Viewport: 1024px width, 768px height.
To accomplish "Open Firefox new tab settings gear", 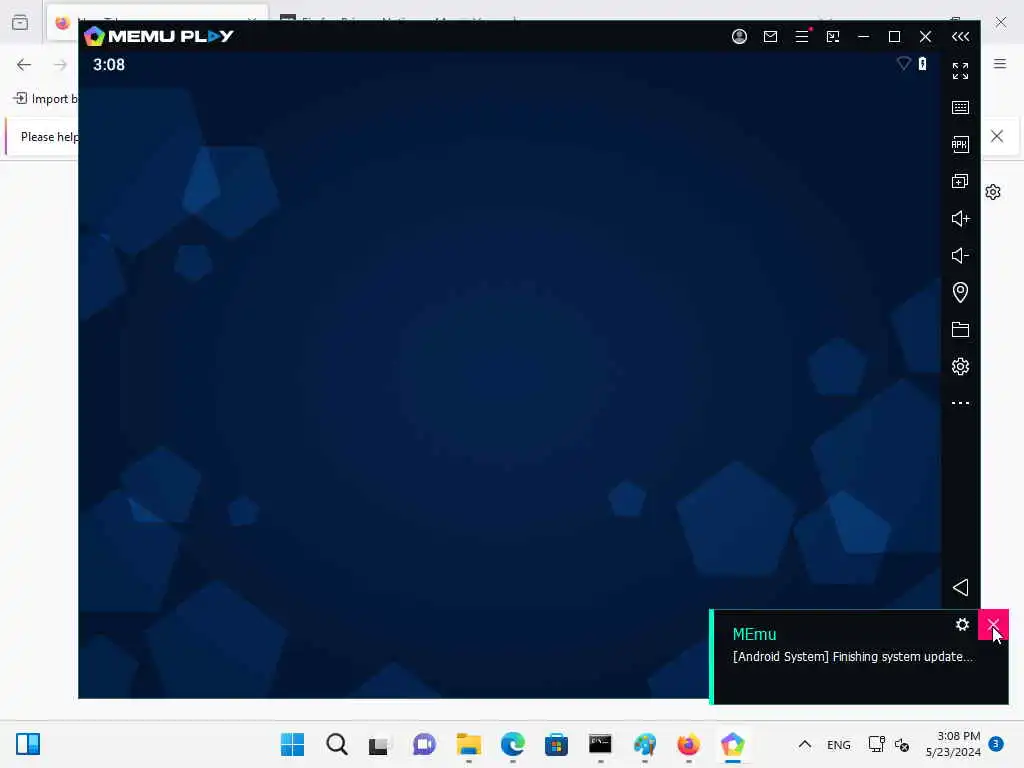I will [x=993, y=192].
